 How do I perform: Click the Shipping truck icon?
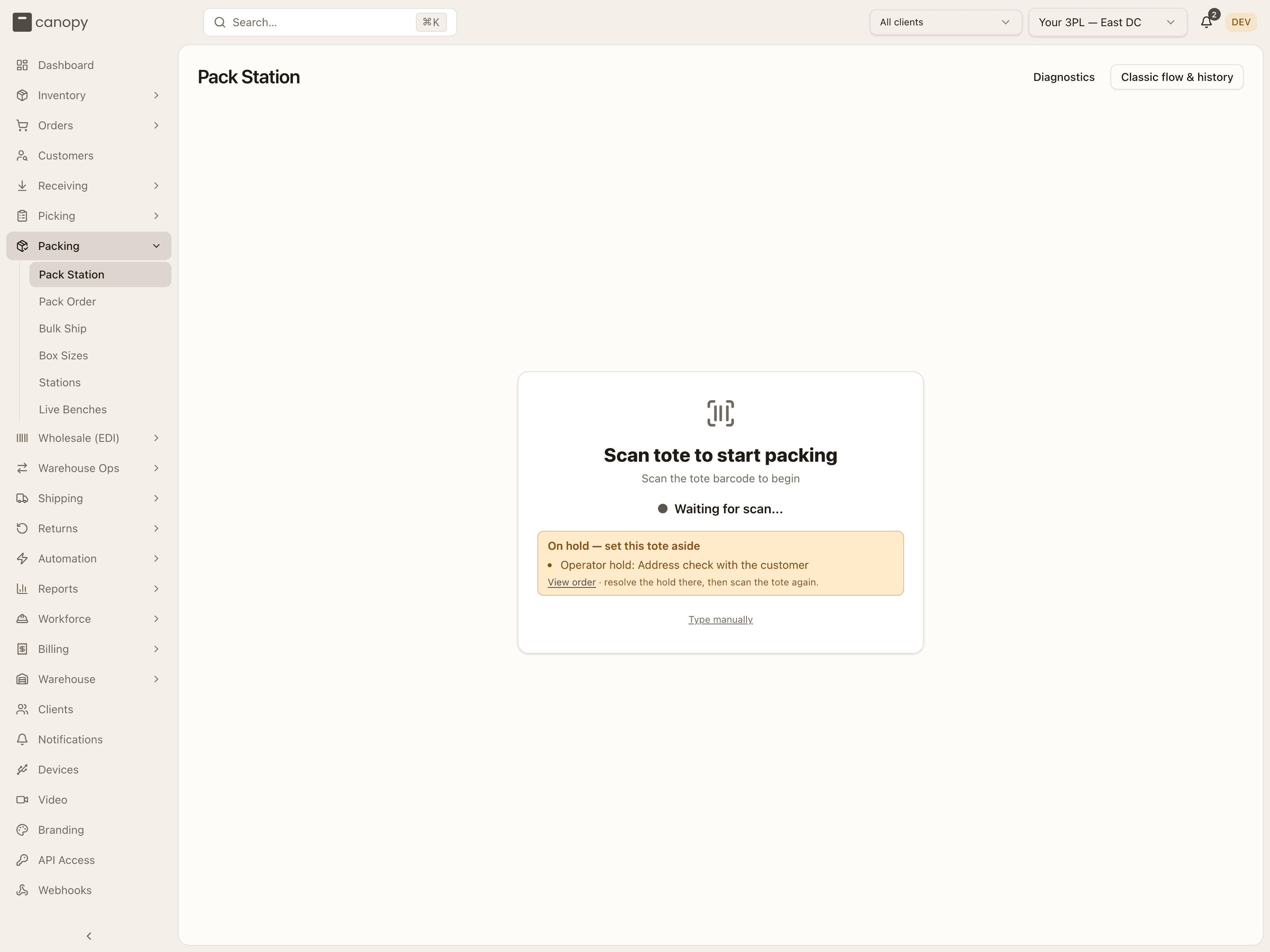pos(22,498)
